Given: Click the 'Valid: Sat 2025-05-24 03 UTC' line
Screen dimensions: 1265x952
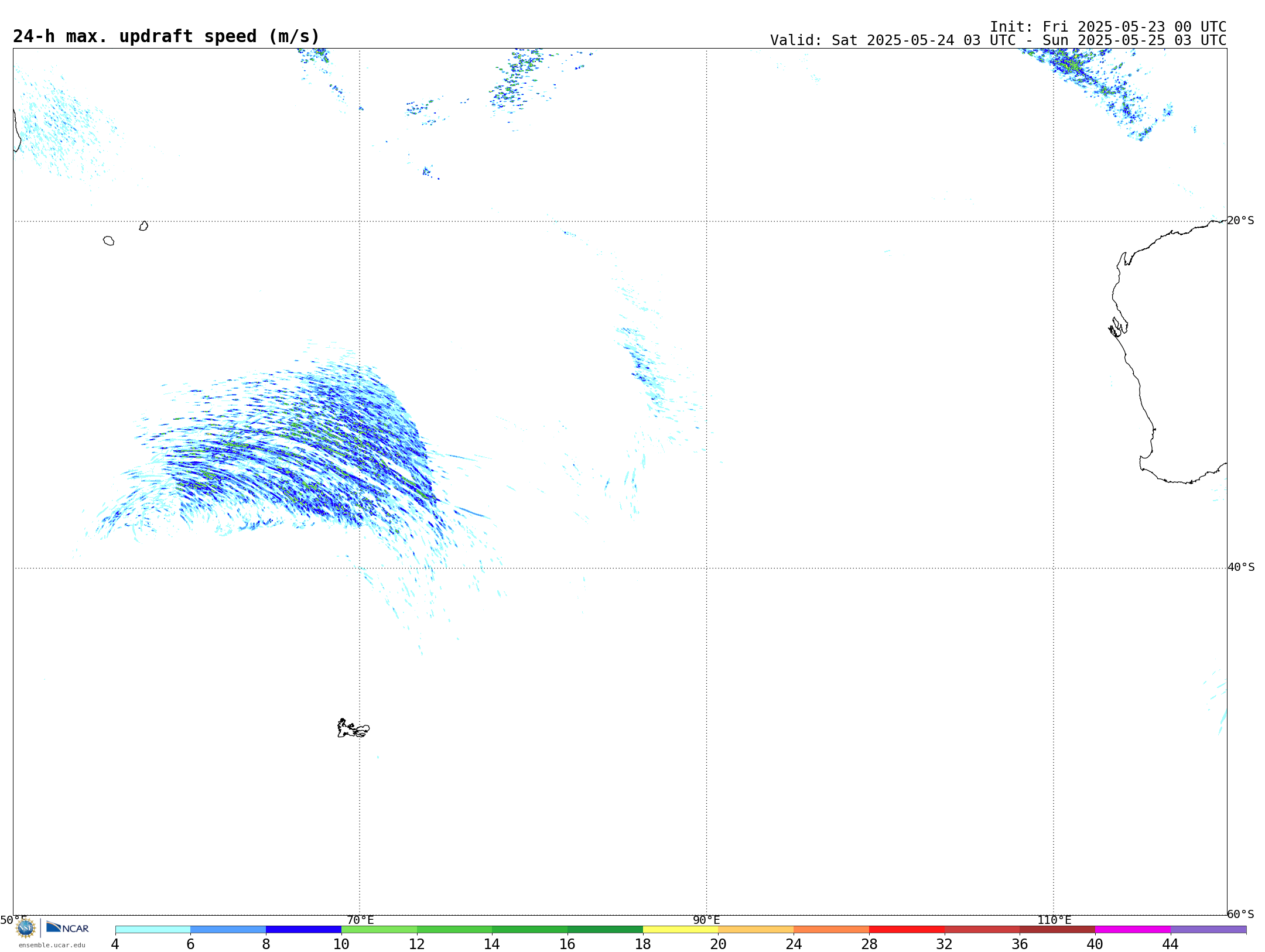Looking at the screenshot, I should tap(999, 40).
